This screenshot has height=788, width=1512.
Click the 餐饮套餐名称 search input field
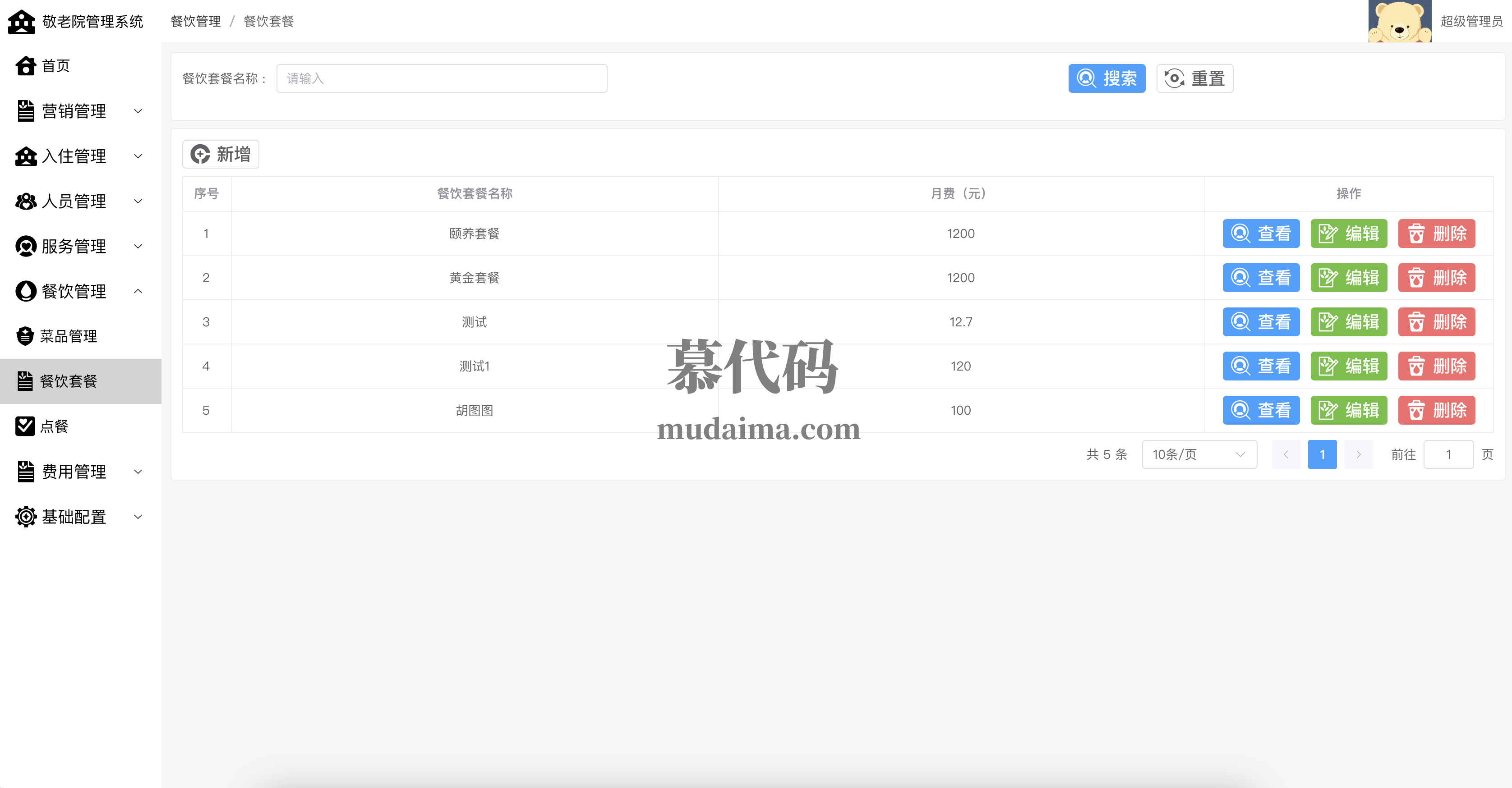click(x=442, y=78)
